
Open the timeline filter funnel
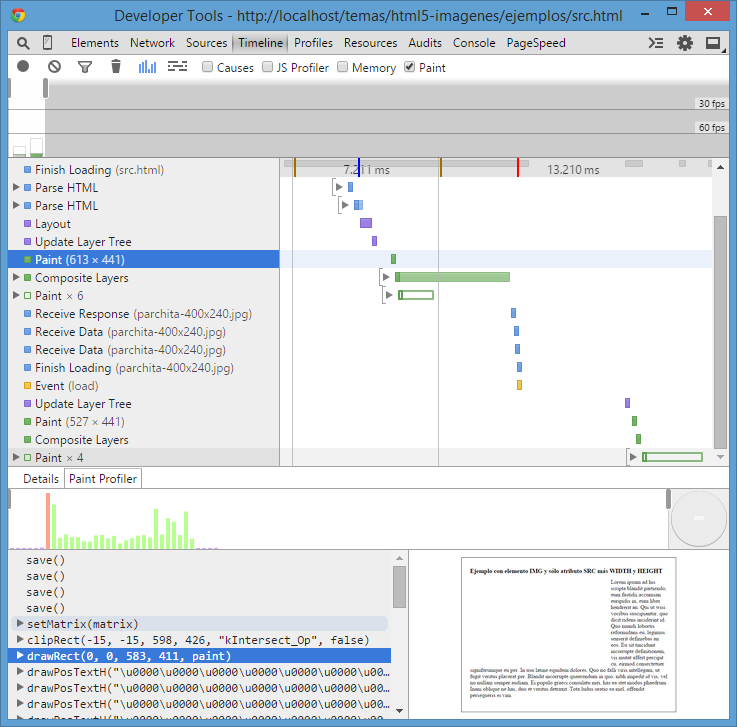85,67
